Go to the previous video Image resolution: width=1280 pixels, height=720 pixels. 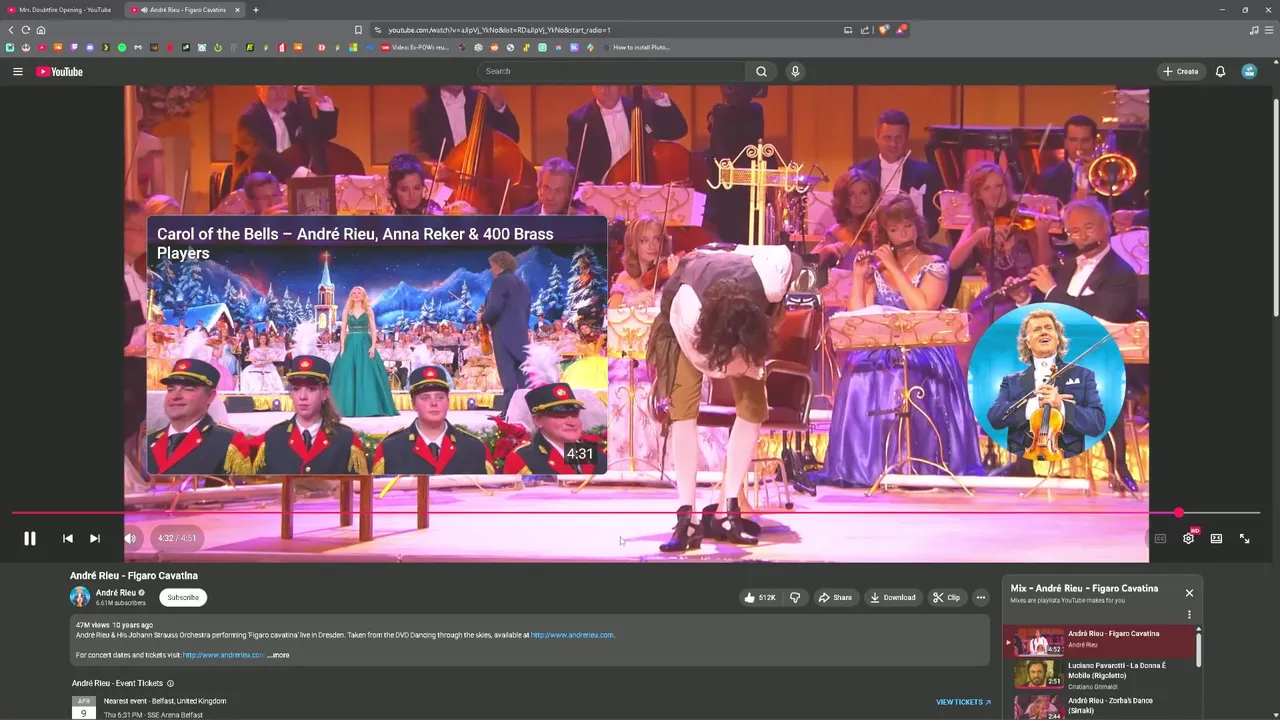point(67,538)
